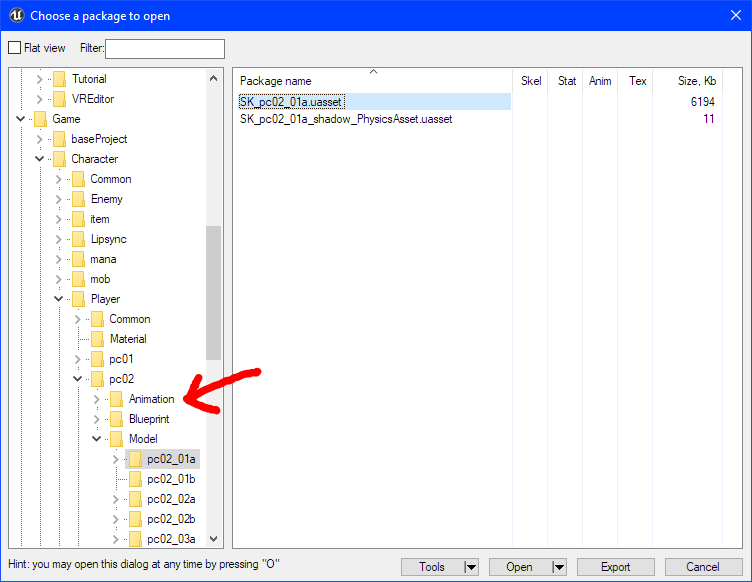Click the Export button
This screenshot has height=582, width=752.
pyautogui.click(x=616, y=567)
